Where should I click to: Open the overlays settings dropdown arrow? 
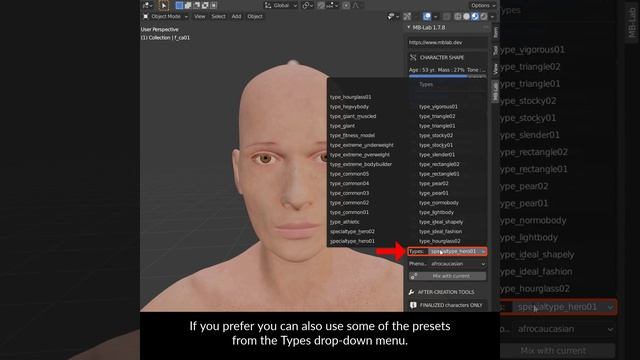click(x=435, y=17)
